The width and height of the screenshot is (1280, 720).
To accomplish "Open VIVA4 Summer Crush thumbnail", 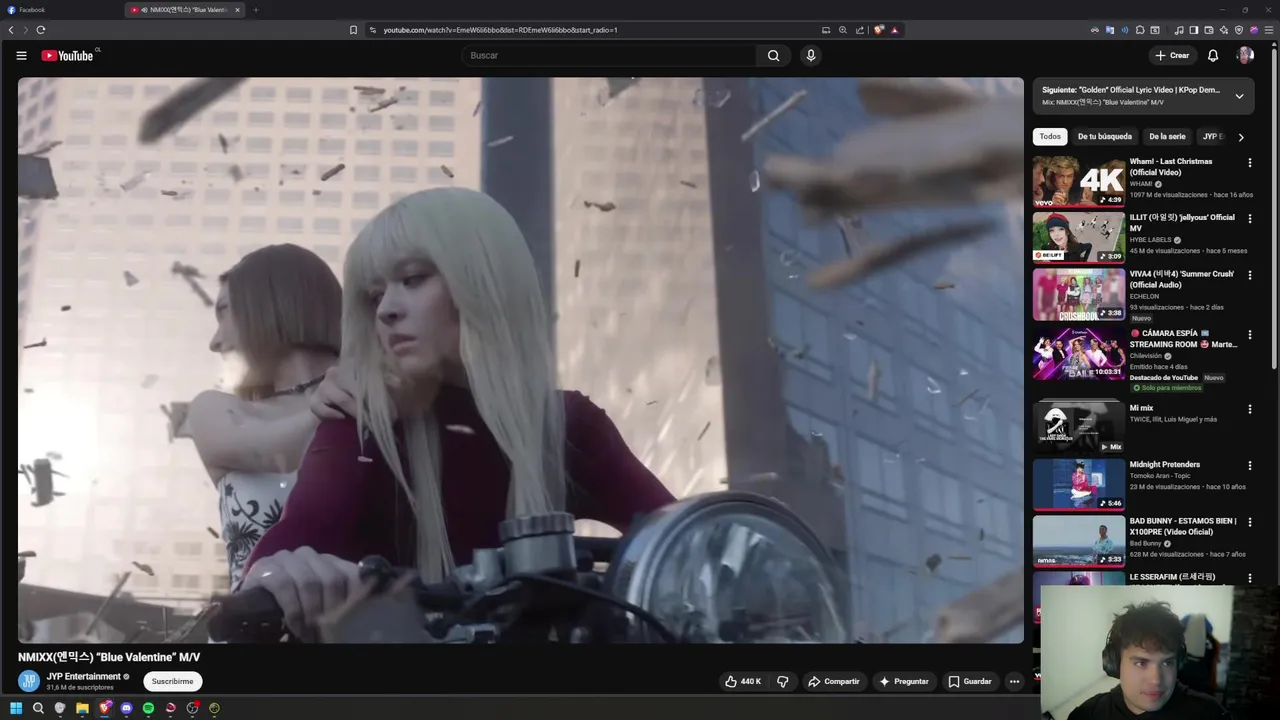I will (1079, 294).
